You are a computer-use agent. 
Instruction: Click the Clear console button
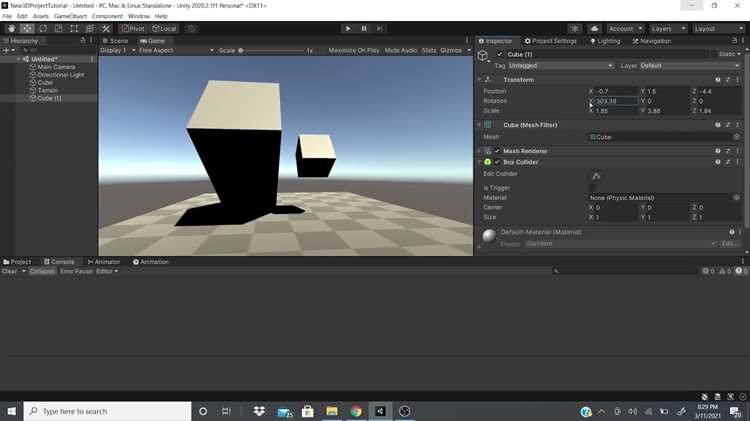click(10, 271)
